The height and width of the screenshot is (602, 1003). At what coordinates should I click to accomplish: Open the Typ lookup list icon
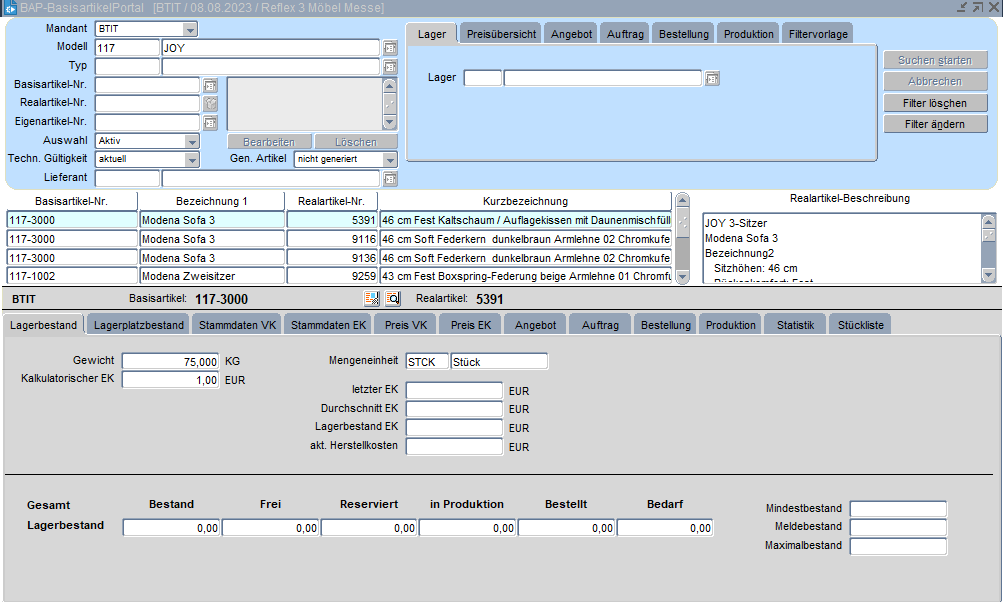(x=390, y=66)
